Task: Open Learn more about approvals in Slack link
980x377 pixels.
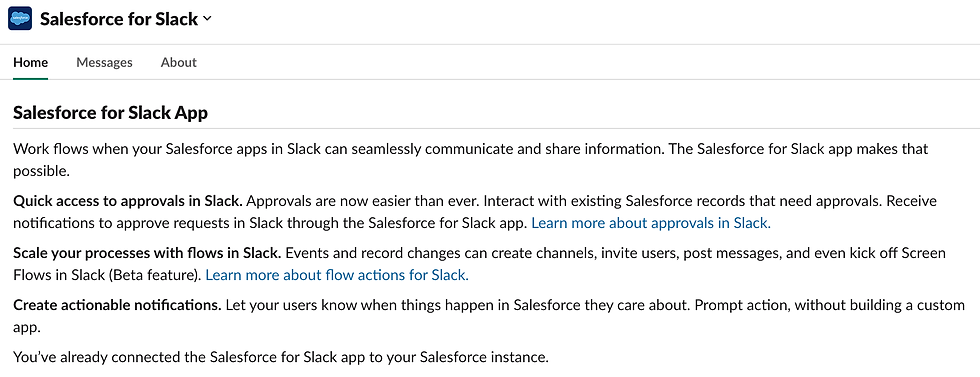Action: tap(651, 223)
